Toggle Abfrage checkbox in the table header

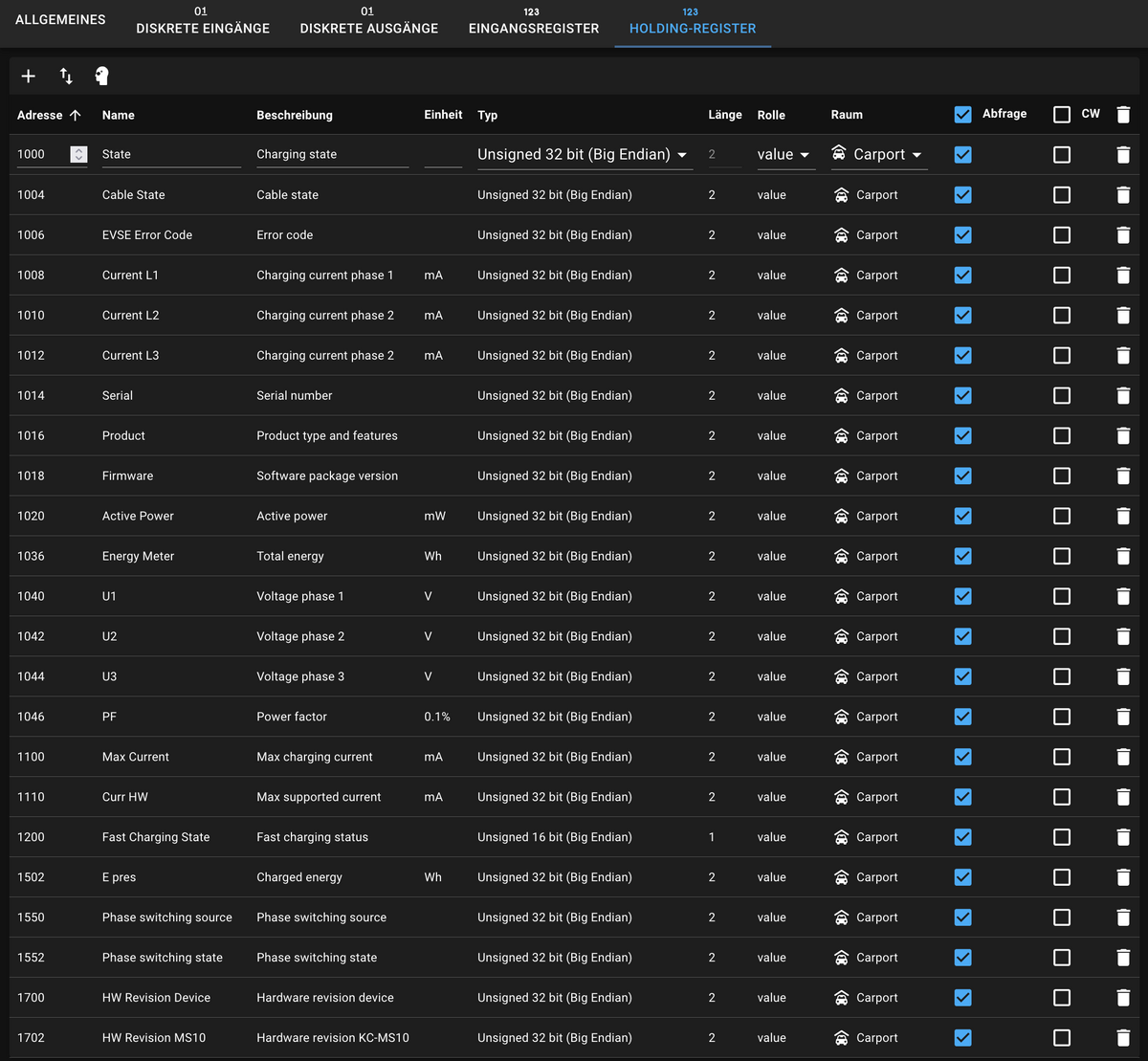point(963,115)
